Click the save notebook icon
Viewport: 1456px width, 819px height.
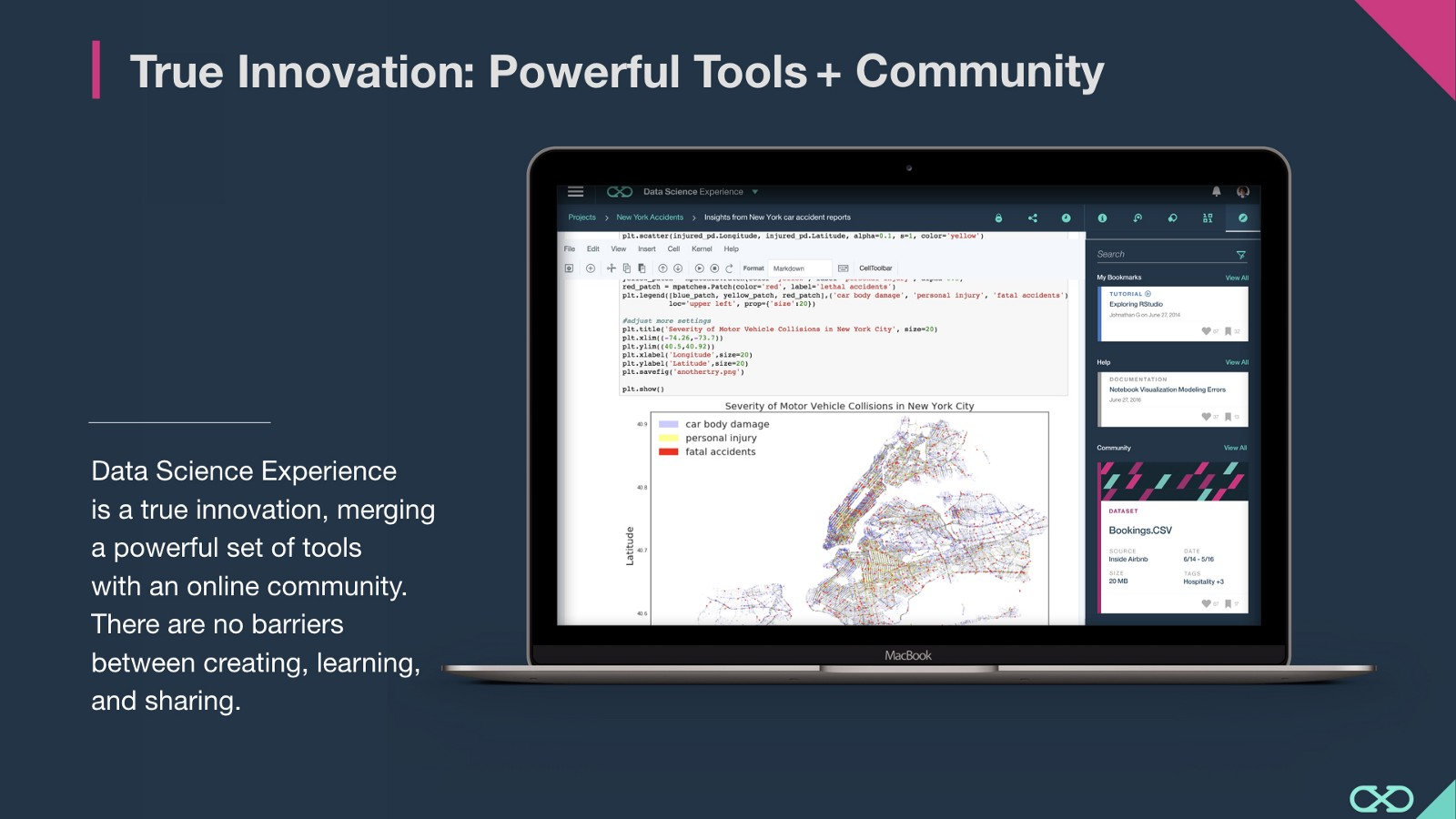coord(569,268)
